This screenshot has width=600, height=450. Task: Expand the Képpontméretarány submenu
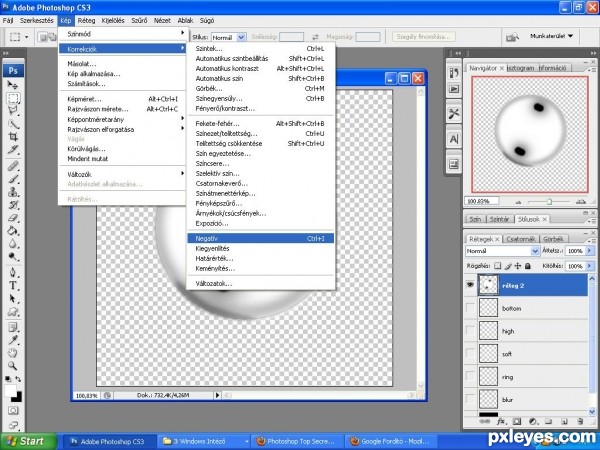122,119
